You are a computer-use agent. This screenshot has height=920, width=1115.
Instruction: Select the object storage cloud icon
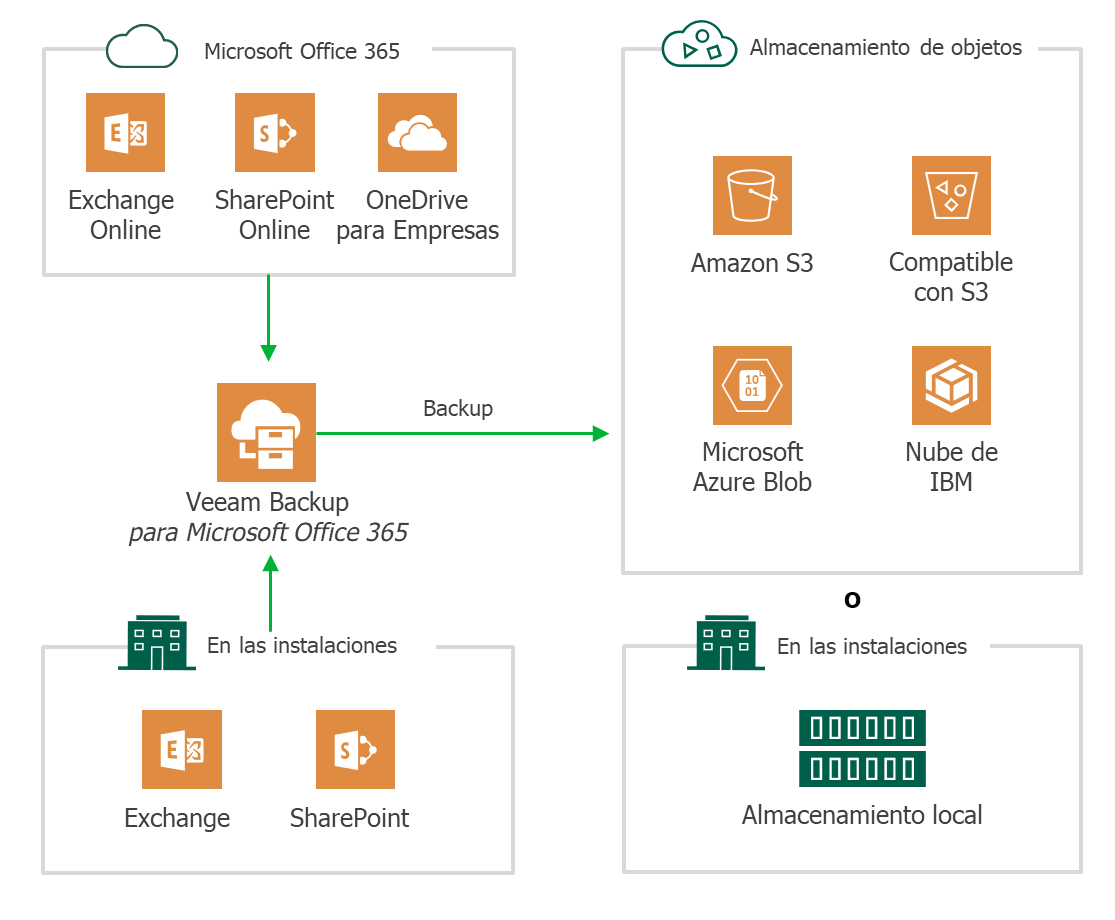(699, 48)
